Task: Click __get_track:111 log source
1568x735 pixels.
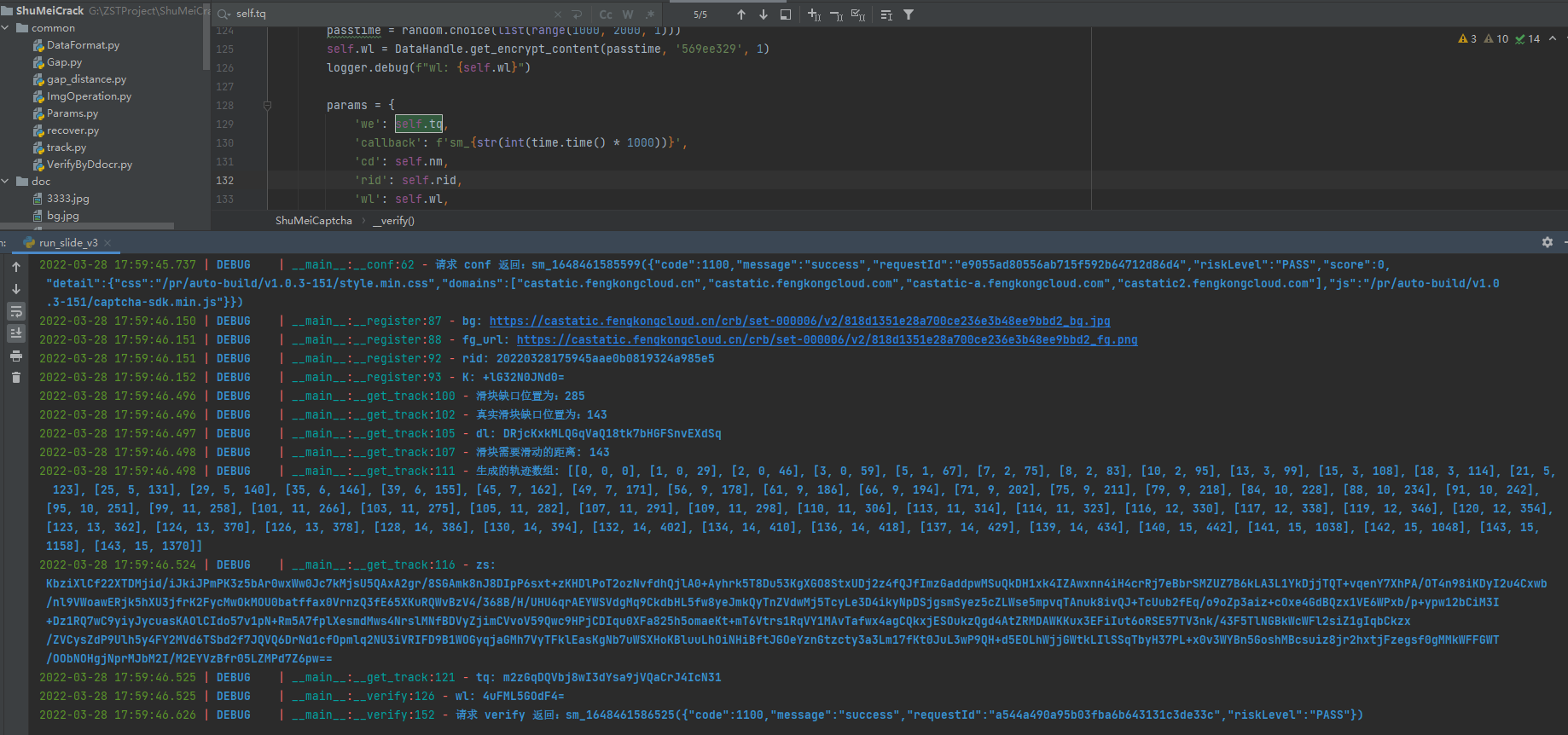Action: click(373, 472)
